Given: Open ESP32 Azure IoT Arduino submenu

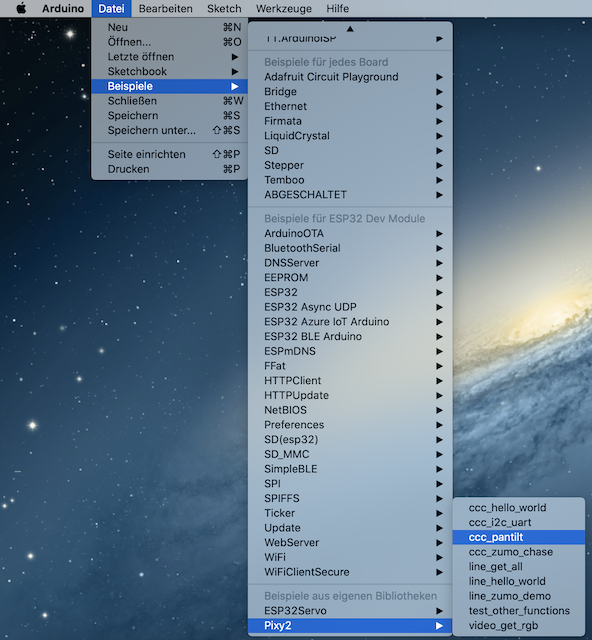Looking at the screenshot, I should coord(350,322).
